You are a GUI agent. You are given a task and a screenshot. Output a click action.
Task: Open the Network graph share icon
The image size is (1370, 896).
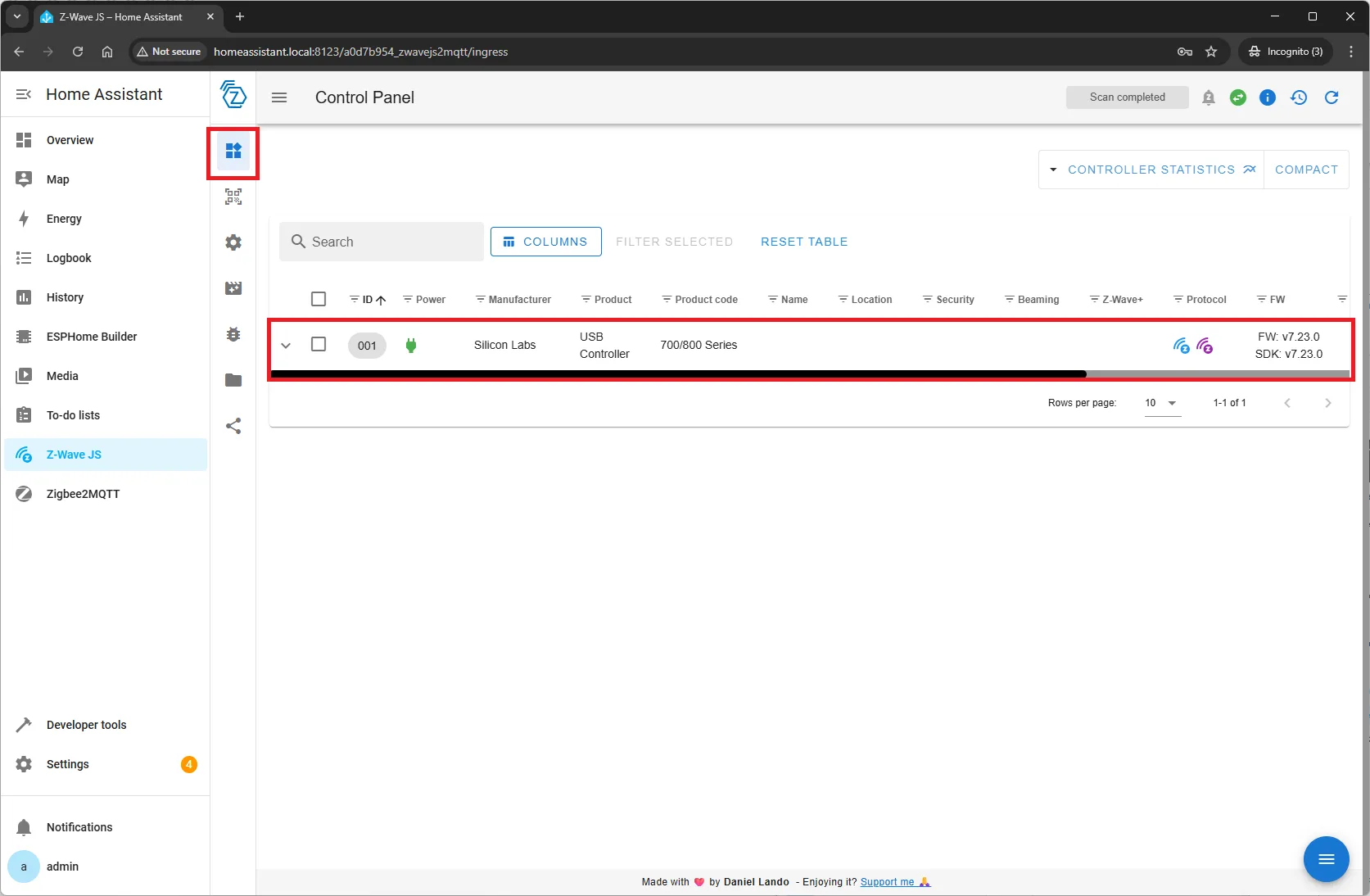[233, 426]
